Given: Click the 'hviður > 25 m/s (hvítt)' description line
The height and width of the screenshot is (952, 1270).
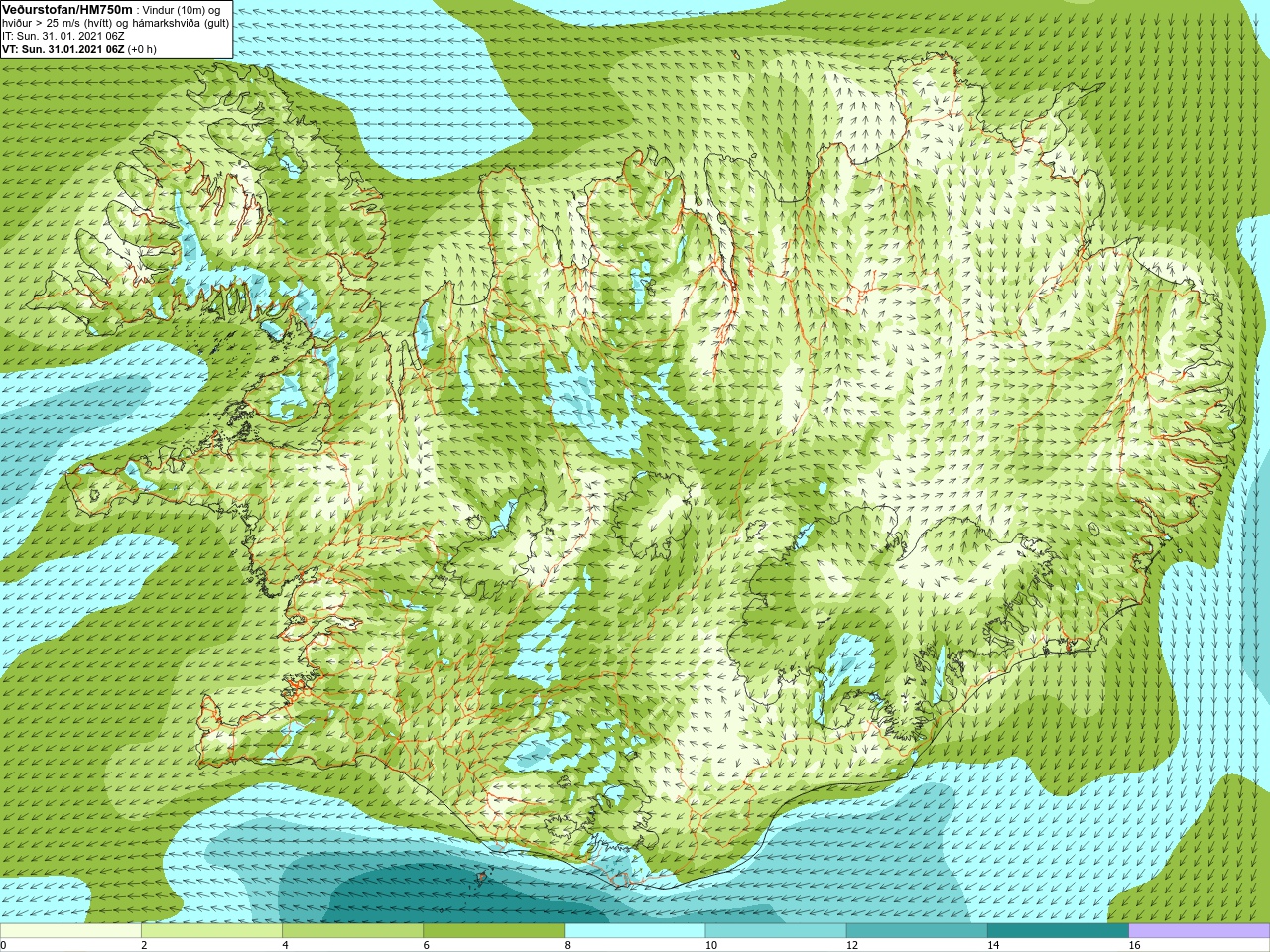Looking at the screenshot, I should point(116,23).
